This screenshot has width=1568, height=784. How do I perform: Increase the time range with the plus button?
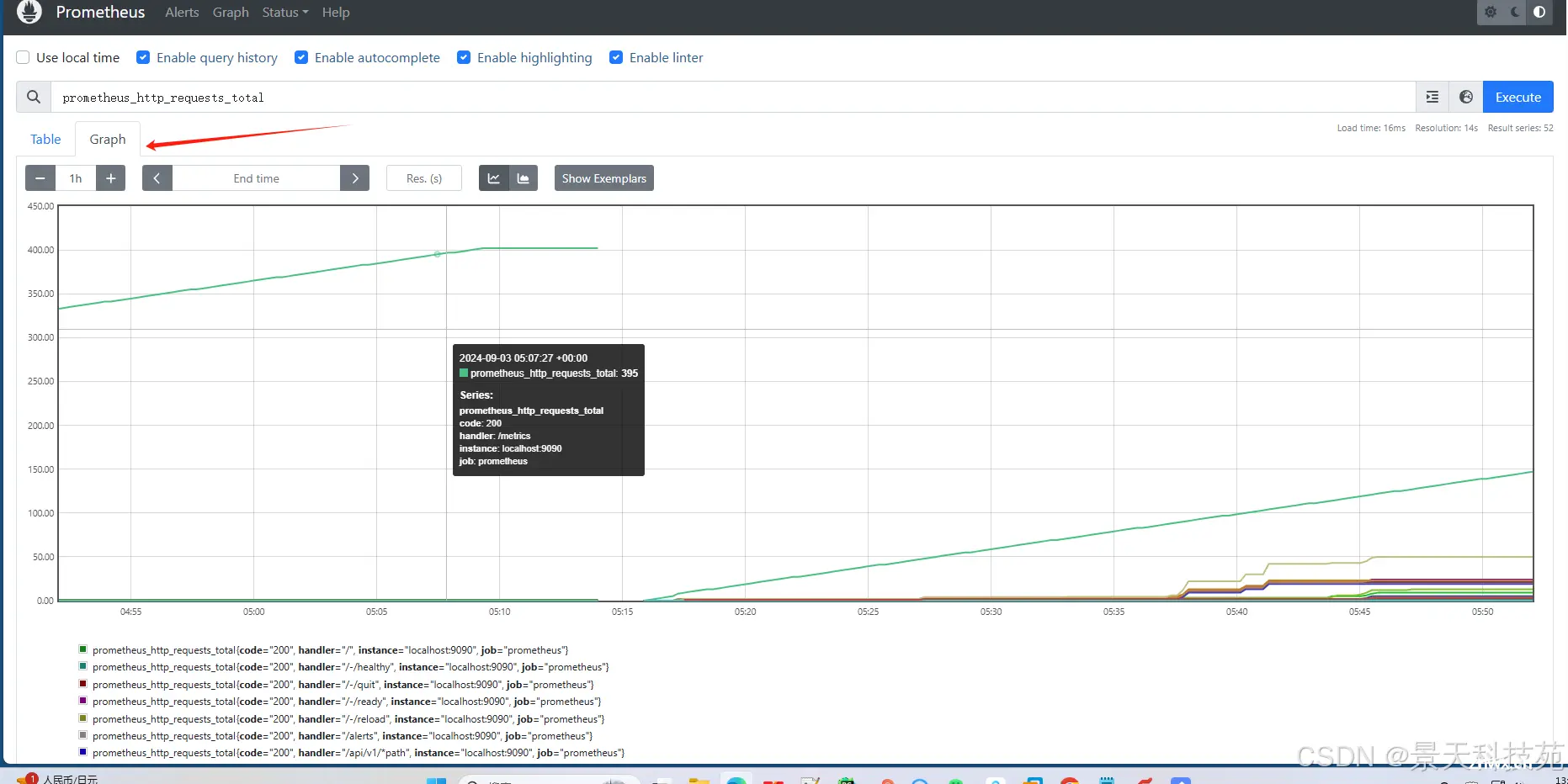(x=110, y=178)
